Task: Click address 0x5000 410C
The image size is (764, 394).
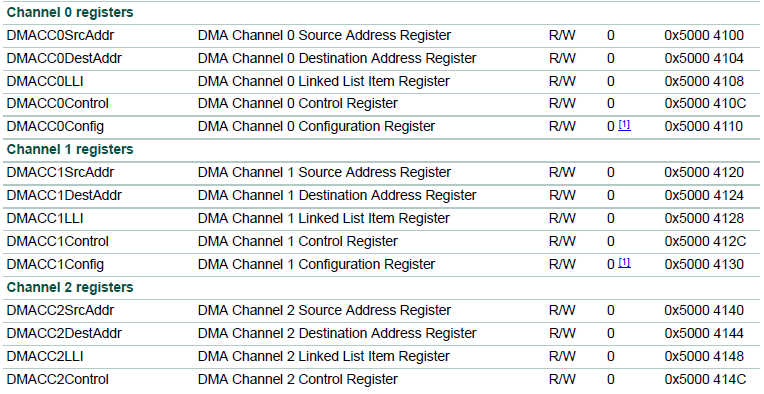Action: click(x=705, y=104)
